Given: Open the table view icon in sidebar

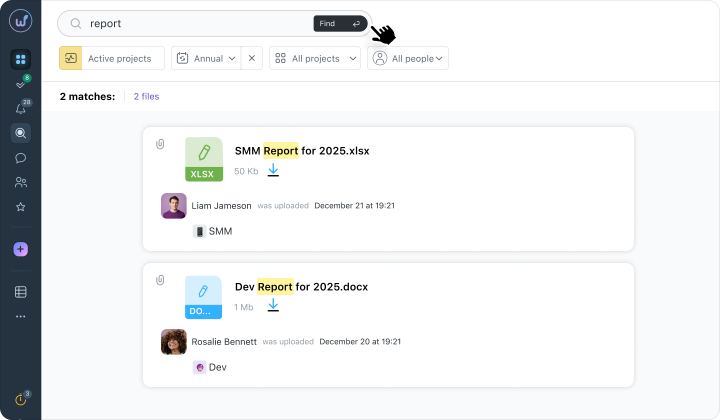Looking at the screenshot, I should tap(21, 292).
